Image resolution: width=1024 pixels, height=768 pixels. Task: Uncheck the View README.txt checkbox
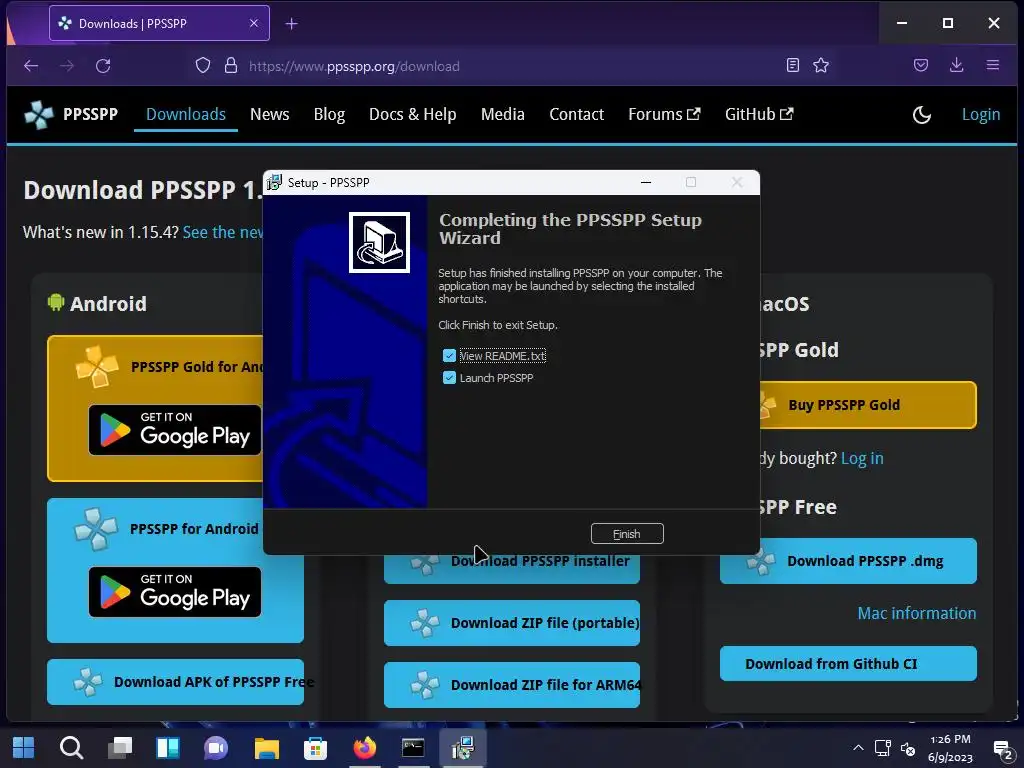pos(449,355)
